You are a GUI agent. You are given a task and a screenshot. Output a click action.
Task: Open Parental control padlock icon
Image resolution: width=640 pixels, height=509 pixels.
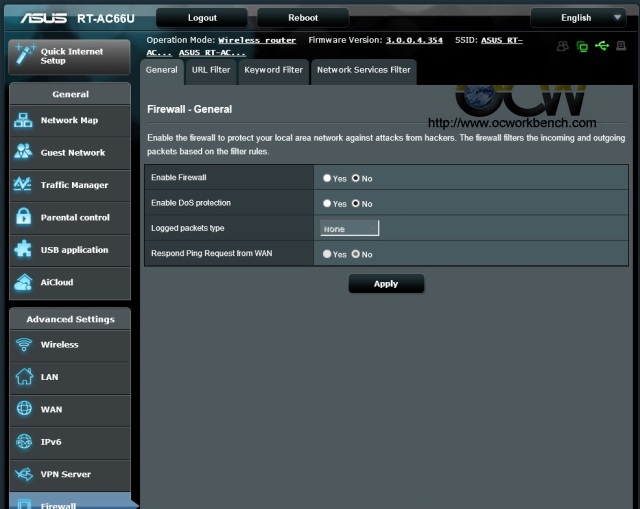[x=23, y=216]
